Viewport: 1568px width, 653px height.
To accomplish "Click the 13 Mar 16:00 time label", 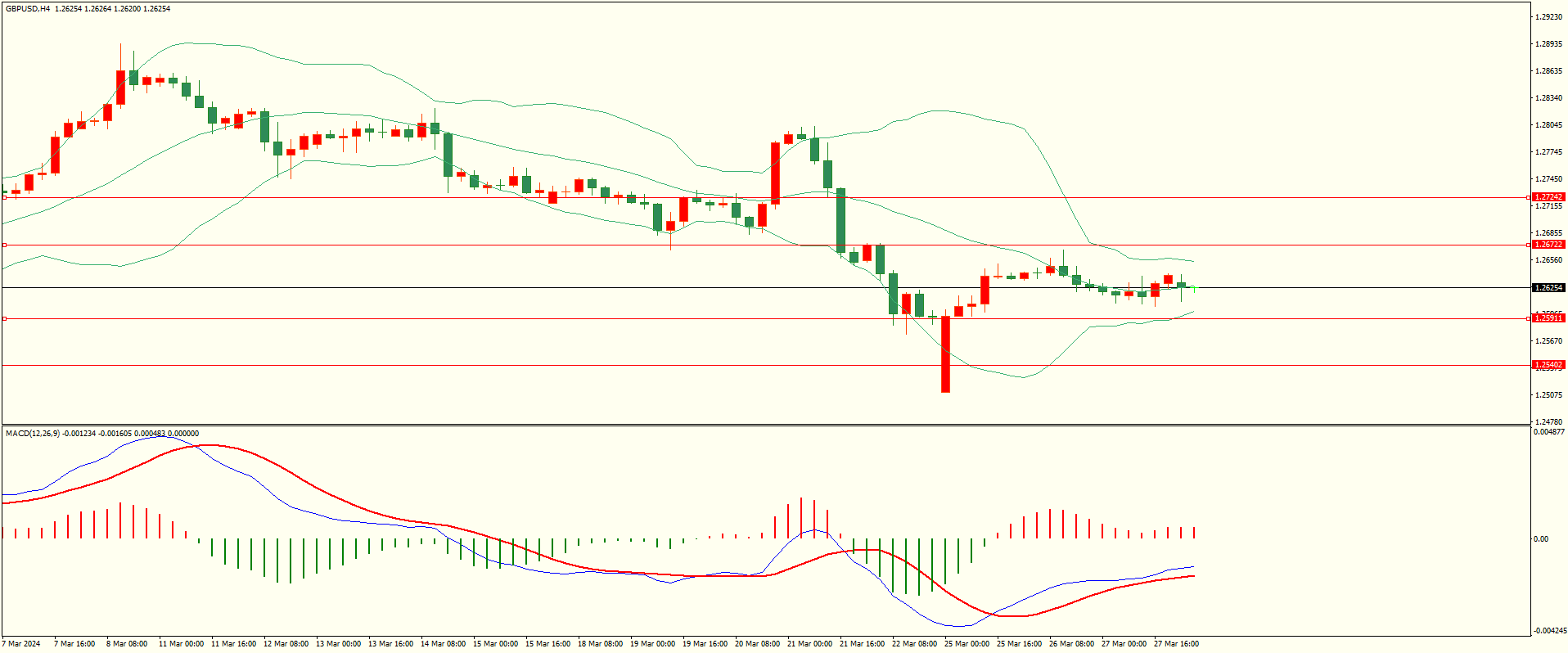I will pos(390,644).
